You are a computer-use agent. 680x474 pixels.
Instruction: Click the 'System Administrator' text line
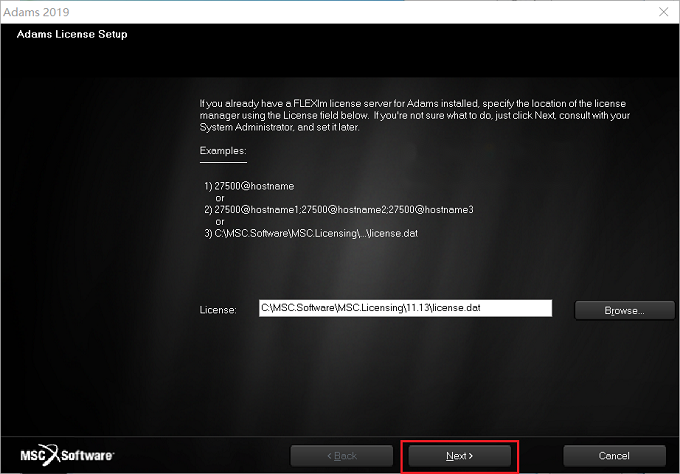coord(279,127)
